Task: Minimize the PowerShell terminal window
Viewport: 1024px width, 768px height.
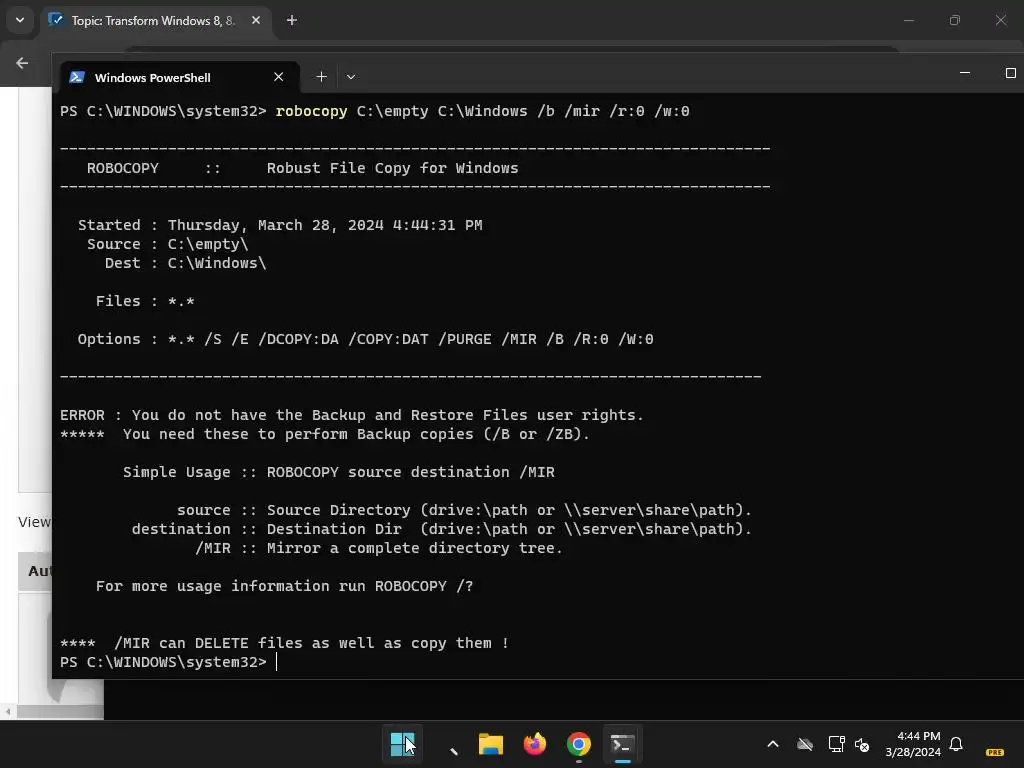Action: click(x=965, y=73)
